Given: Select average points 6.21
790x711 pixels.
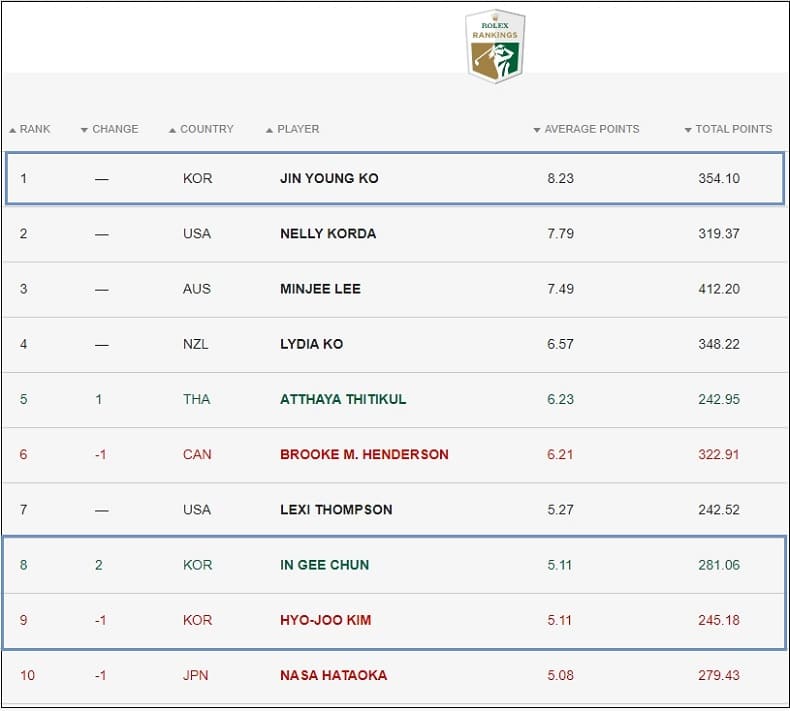Looking at the screenshot, I should pyautogui.click(x=560, y=455).
